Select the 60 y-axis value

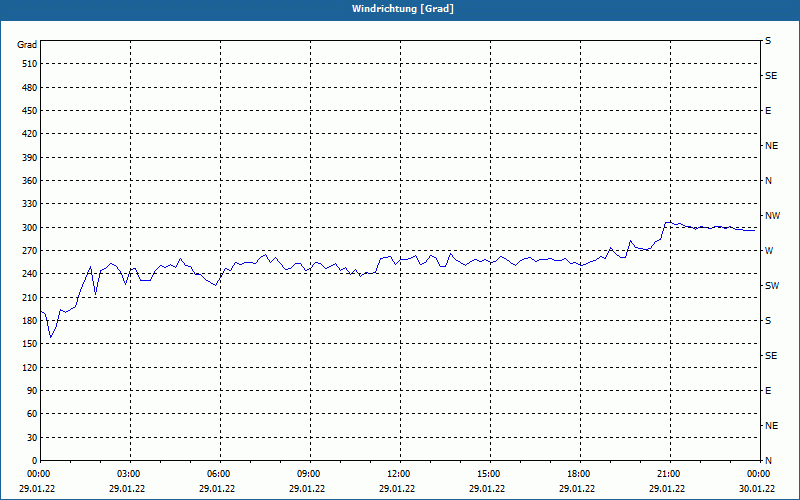point(32,414)
